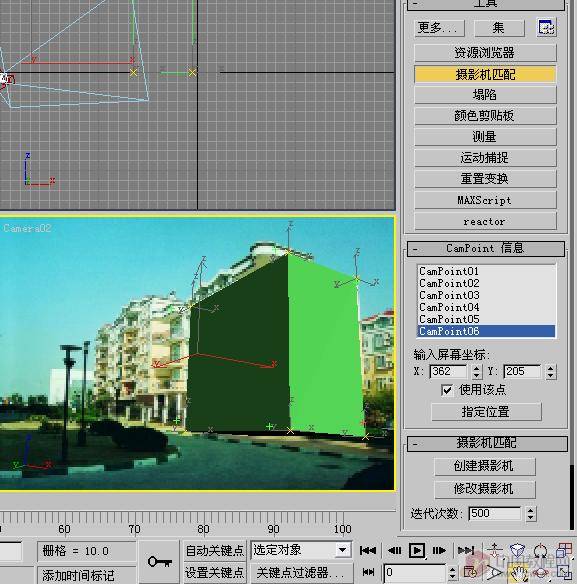Image resolution: width=577 pixels, height=584 pixels.
Task: Select the pan camera hand tool
Action: (519, 573)
